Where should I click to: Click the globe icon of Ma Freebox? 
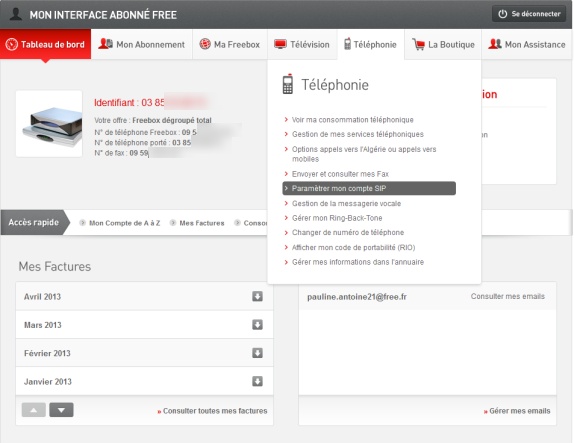tap(205, 44)
